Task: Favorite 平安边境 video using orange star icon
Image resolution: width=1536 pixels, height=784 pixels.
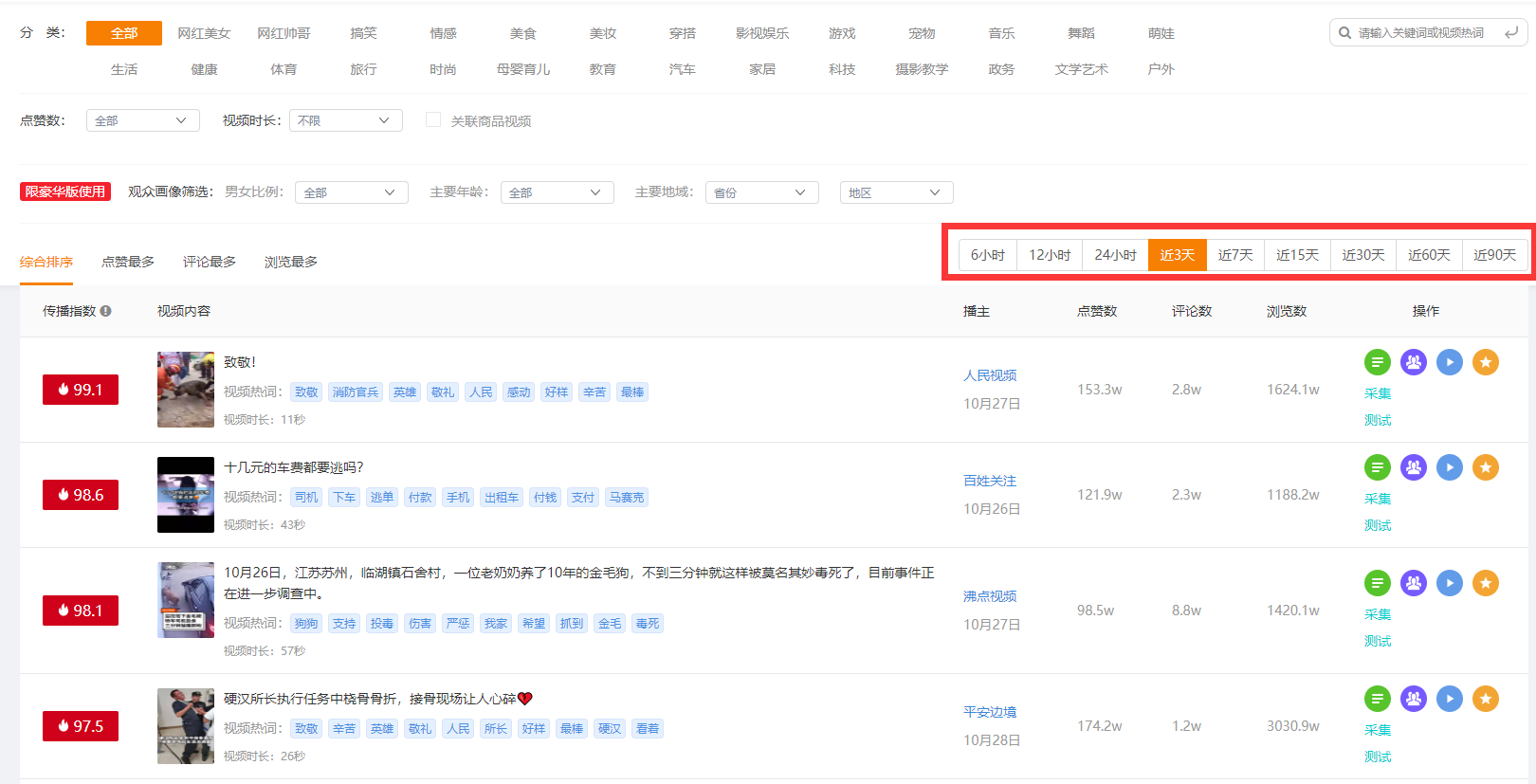Action: [1485, 699]
